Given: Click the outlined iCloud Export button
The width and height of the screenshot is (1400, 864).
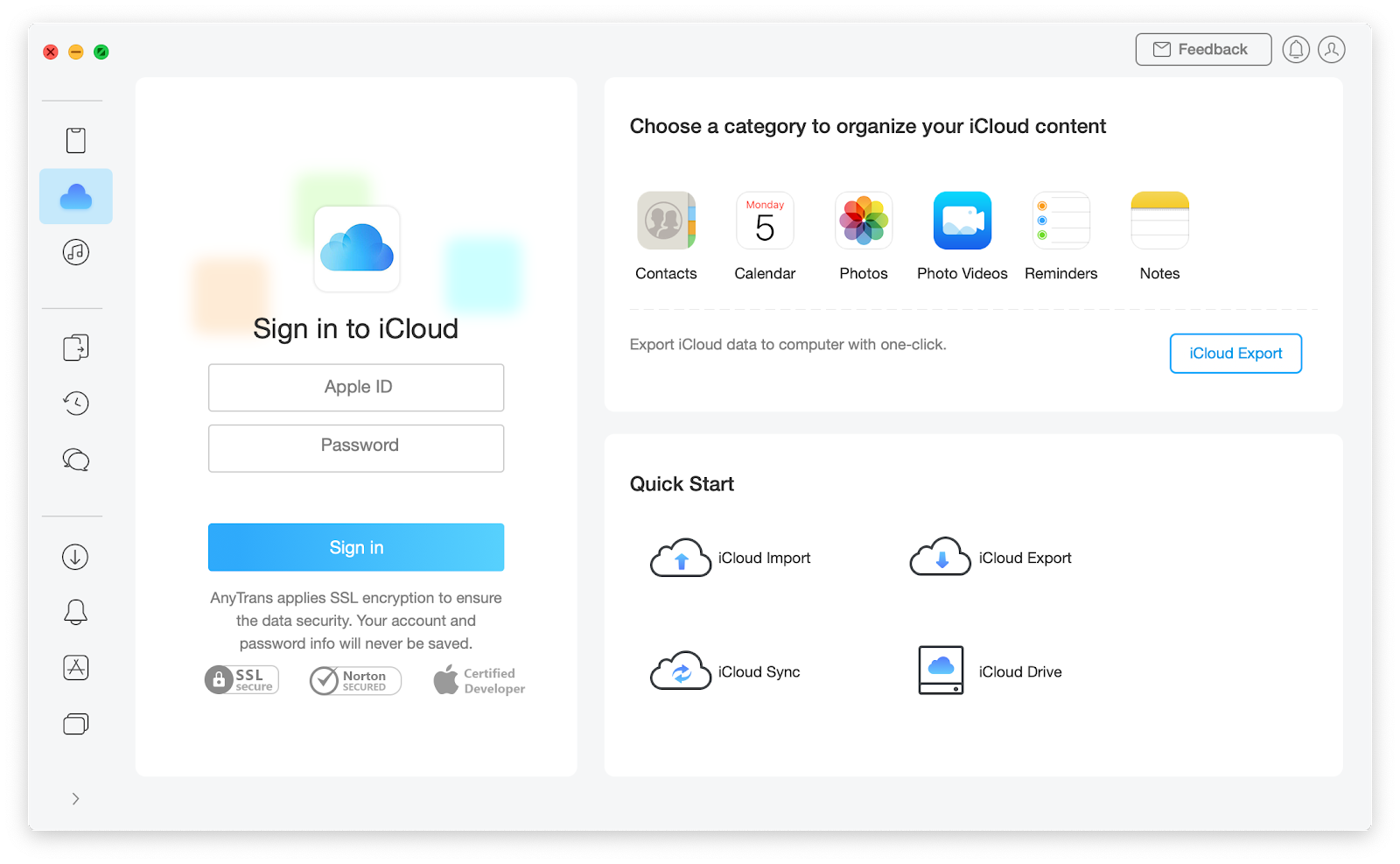Looking at the screenshot, I should coord(1235,354).
